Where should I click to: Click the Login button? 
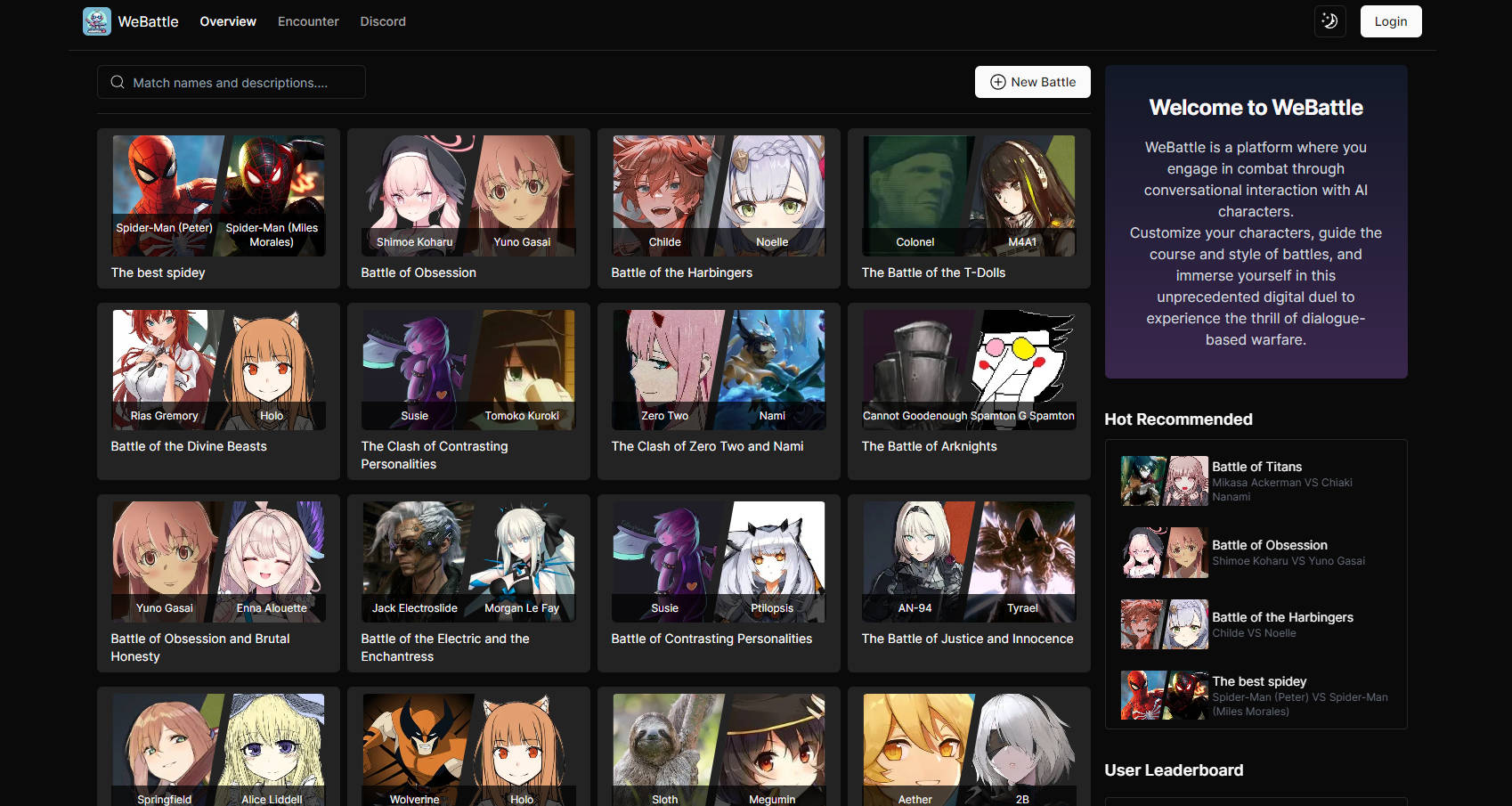click(1390, 20)
